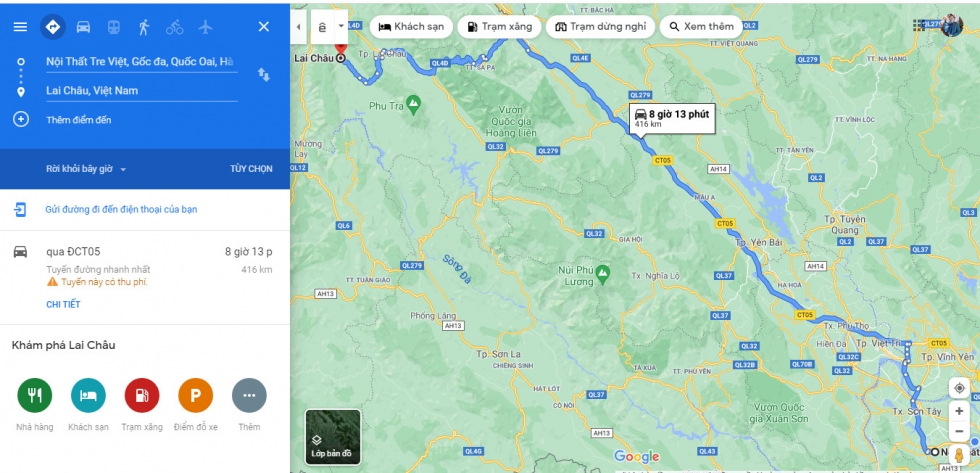The height and width of the screenshot is (473, 980).
Task: Explore Nhà hàng restaurants icon
Action: [34, 396]
